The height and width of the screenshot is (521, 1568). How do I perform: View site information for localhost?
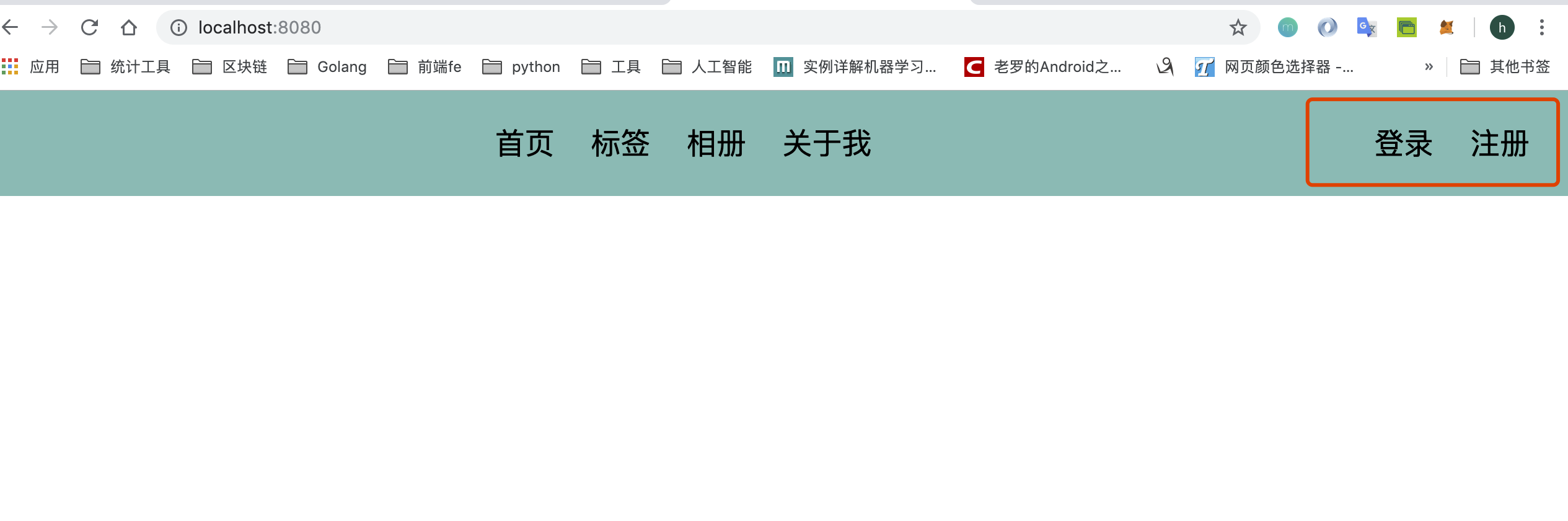coord(178,27)
